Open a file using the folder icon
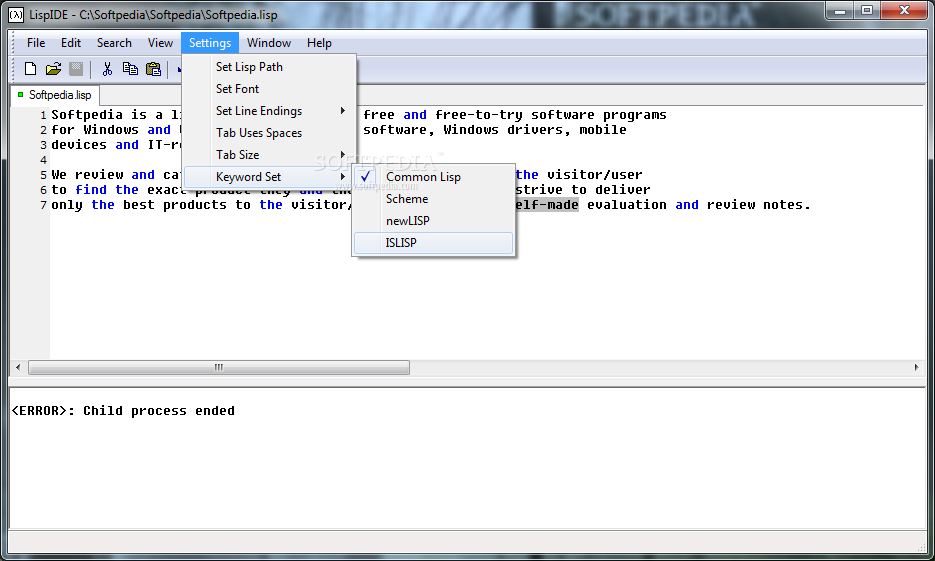 [53, 69]
